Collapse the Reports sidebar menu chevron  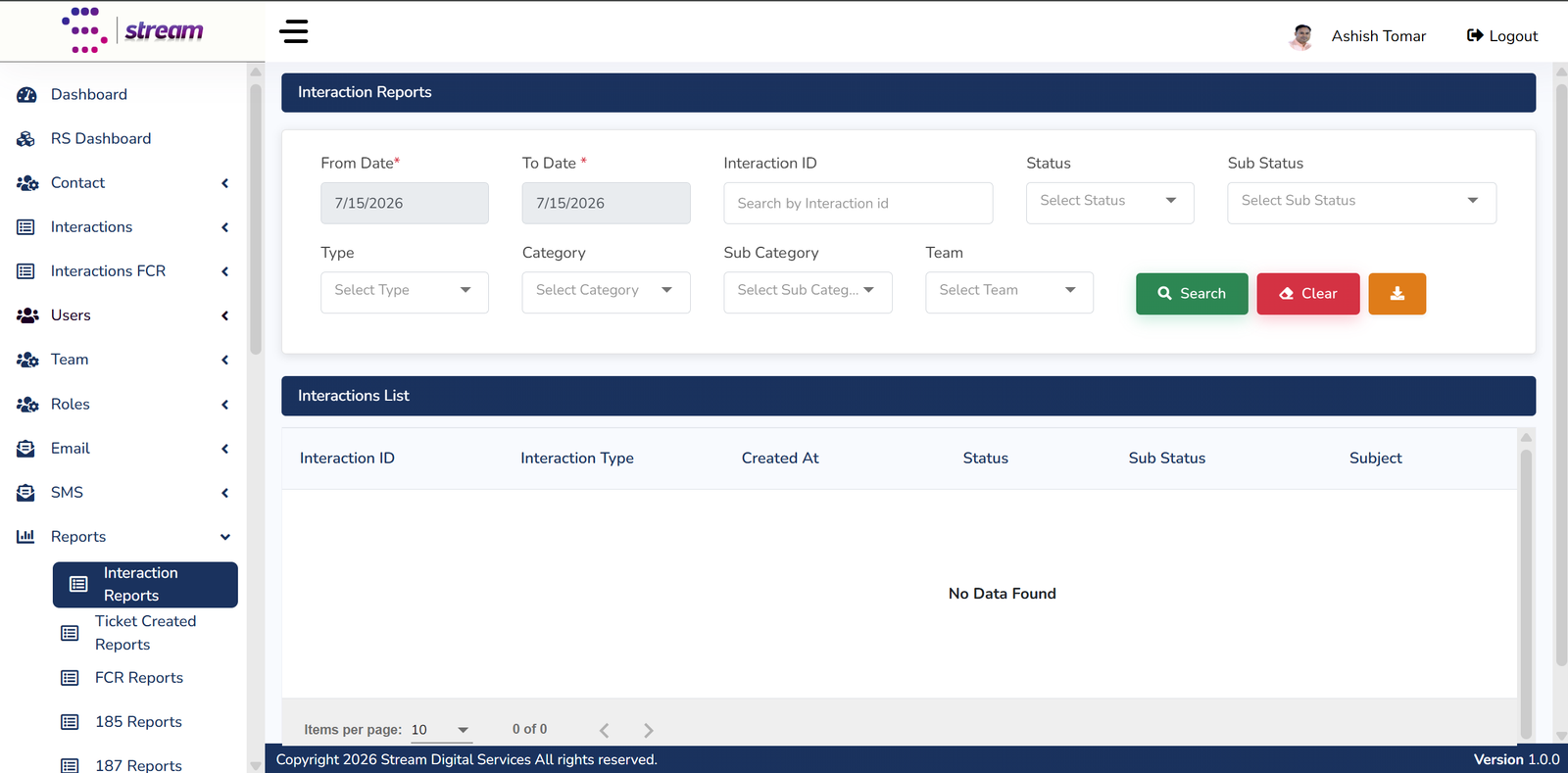pos(225,537)
